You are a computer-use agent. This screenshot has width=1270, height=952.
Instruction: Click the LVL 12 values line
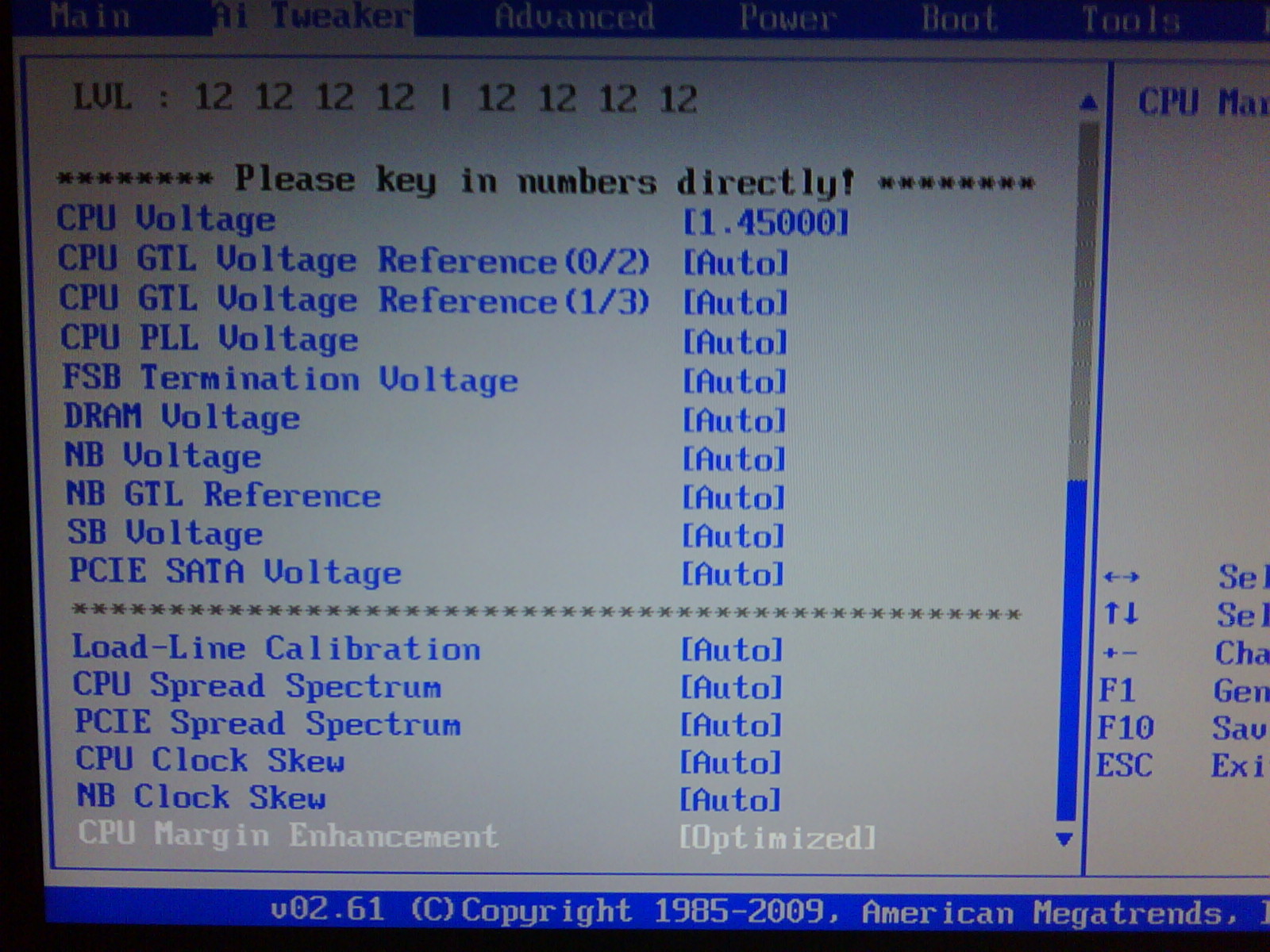tap(386, 98)
